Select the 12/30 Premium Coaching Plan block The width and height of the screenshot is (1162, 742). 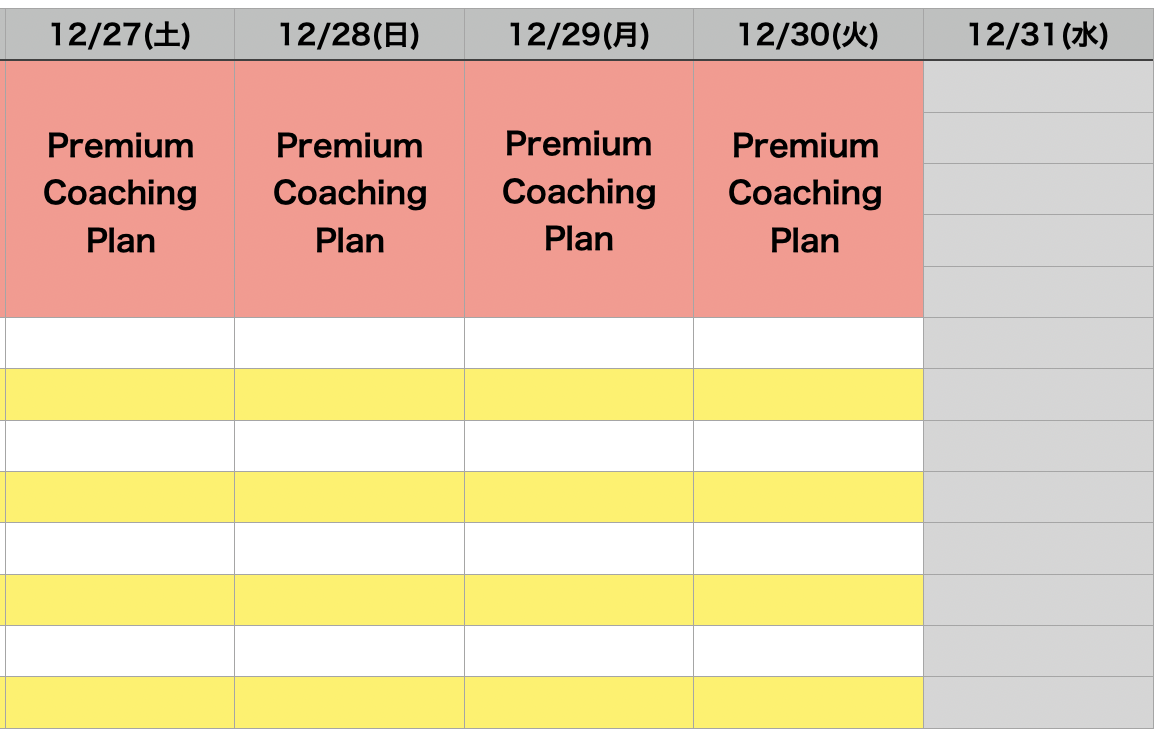coord(808,192)
